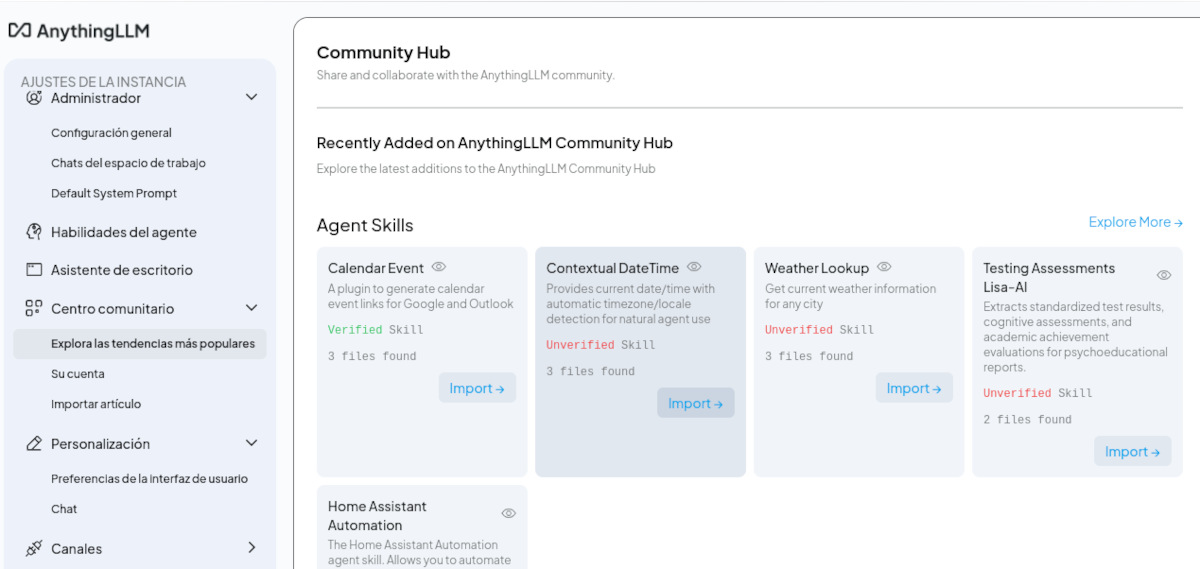Open Preferencias de la interfaz de usuario

[x=149, y=478]
